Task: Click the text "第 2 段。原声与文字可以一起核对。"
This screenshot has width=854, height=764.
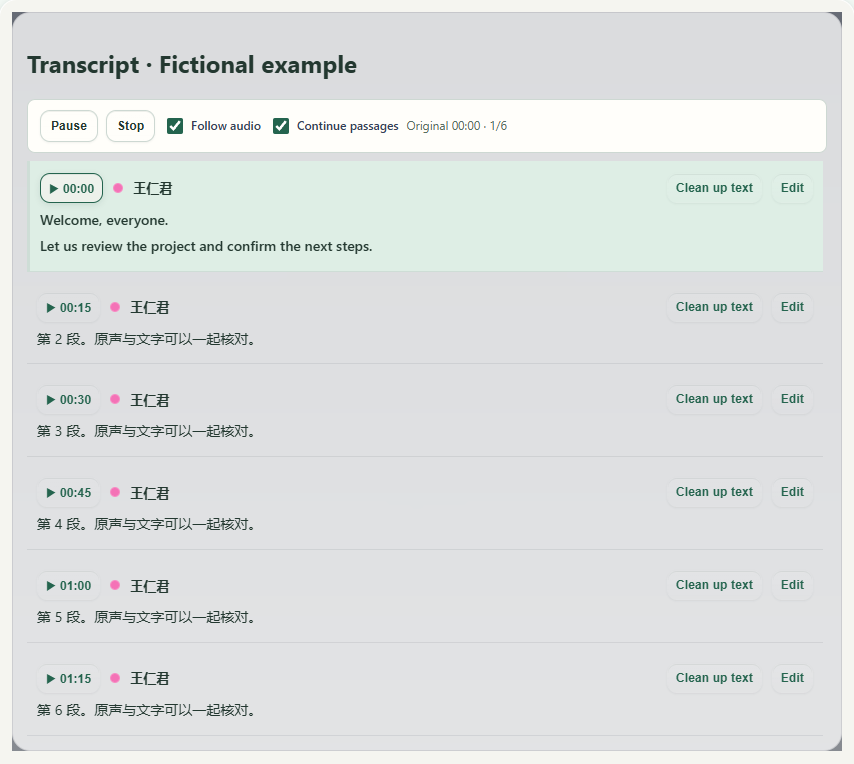Action: (146, 339)
